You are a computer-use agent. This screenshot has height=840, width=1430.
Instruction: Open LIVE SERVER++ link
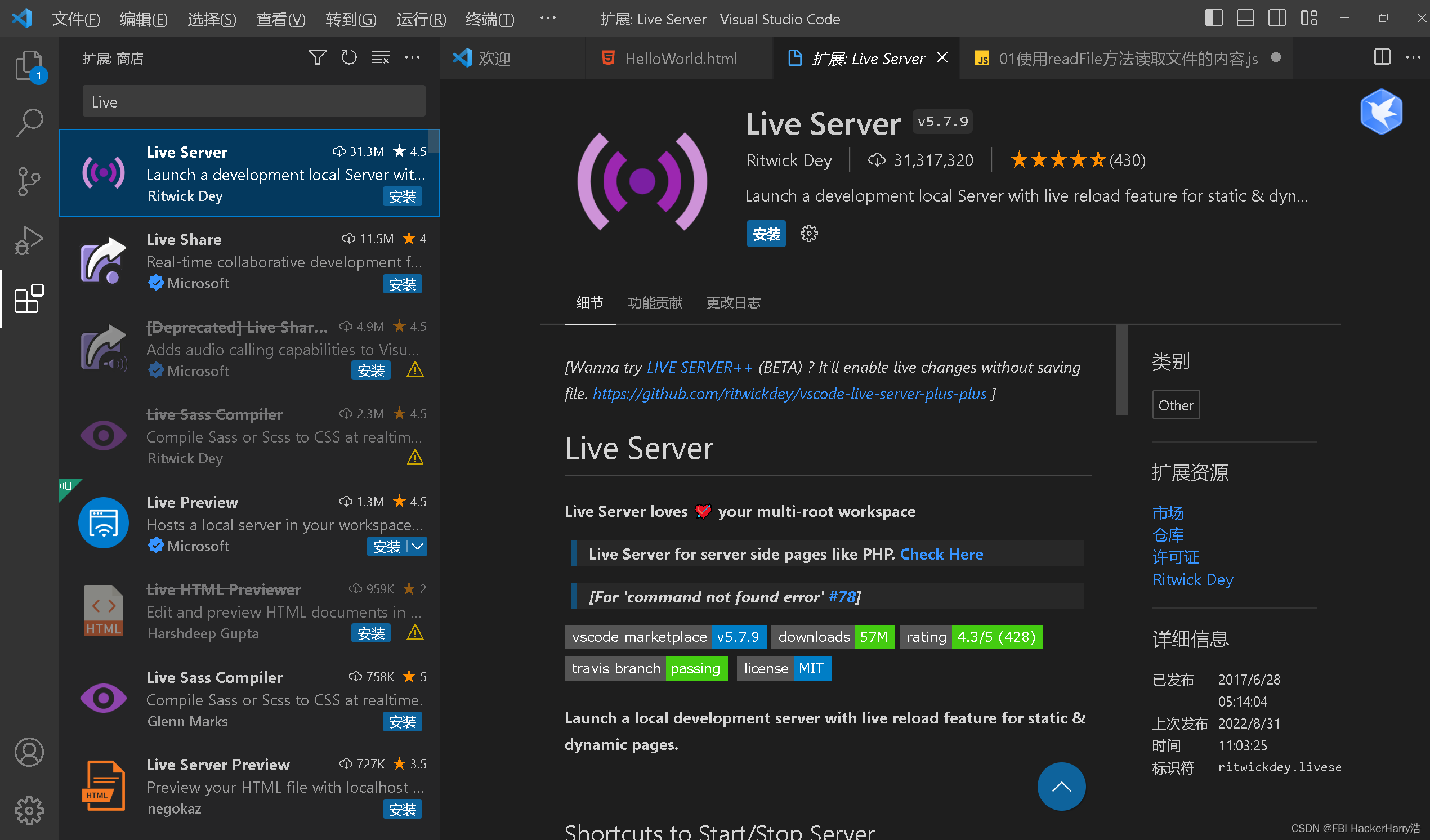pyautogui.click(x=700, y=367)
